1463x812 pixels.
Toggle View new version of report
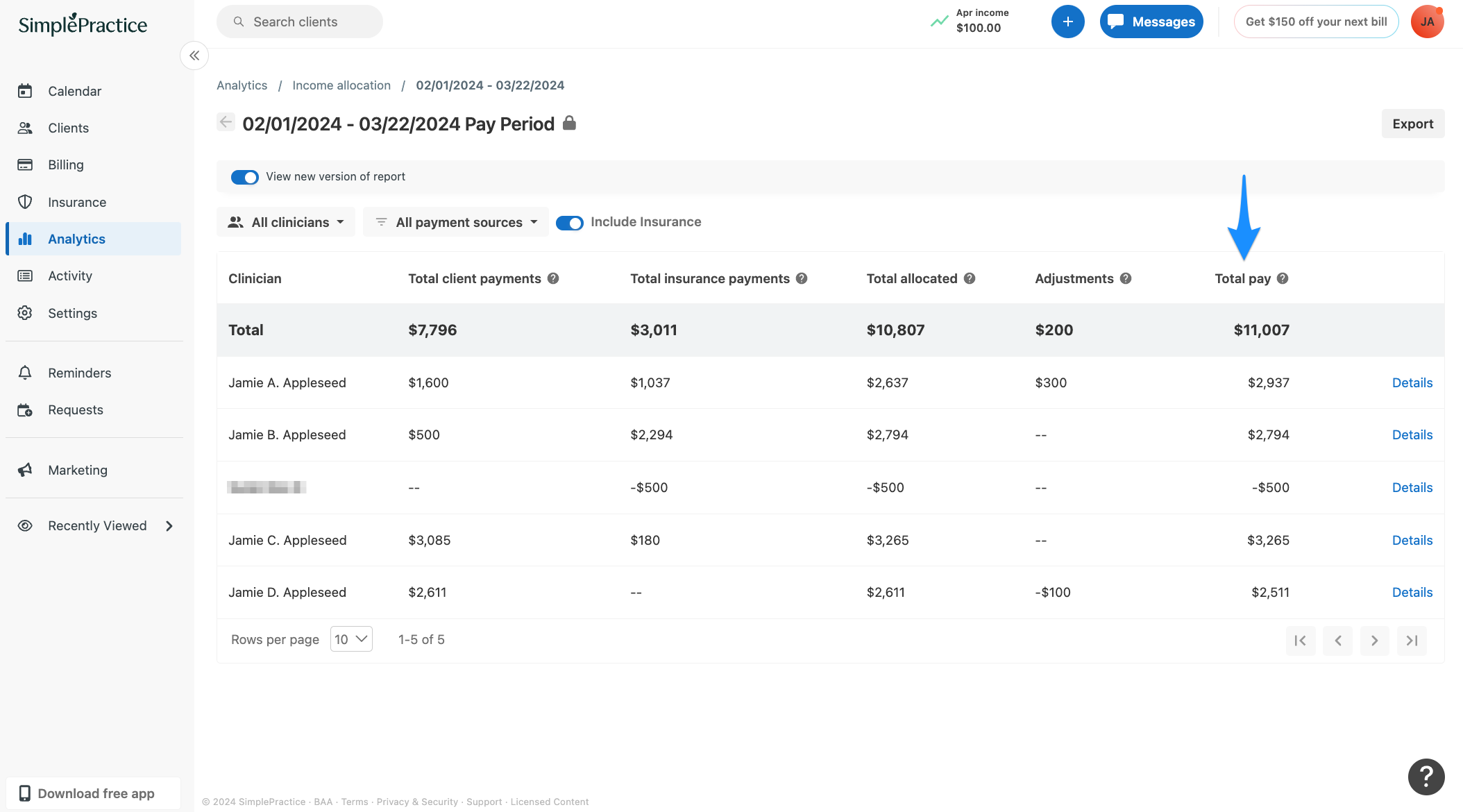coord(244,177)
